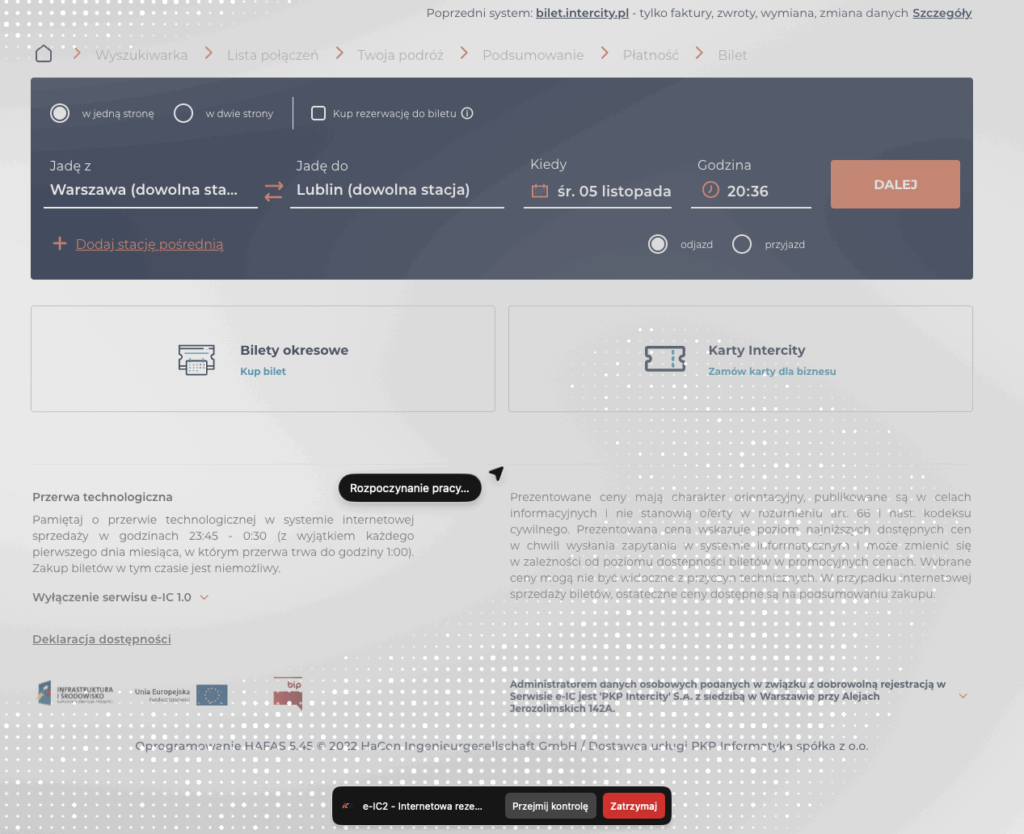Click the clock icon by time

click(x=710, y=190)
